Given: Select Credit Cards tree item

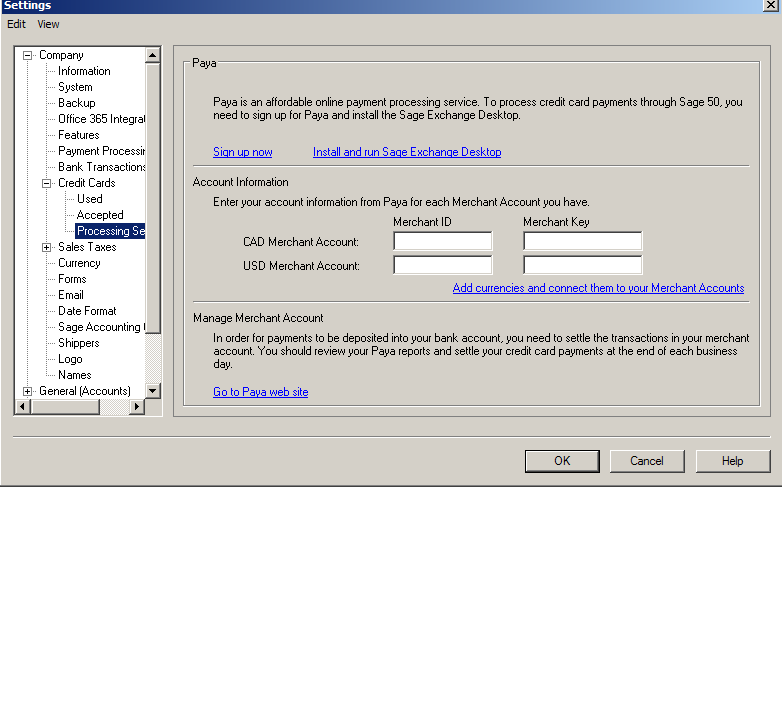Looking at the screenshot, I should point(87,183).
